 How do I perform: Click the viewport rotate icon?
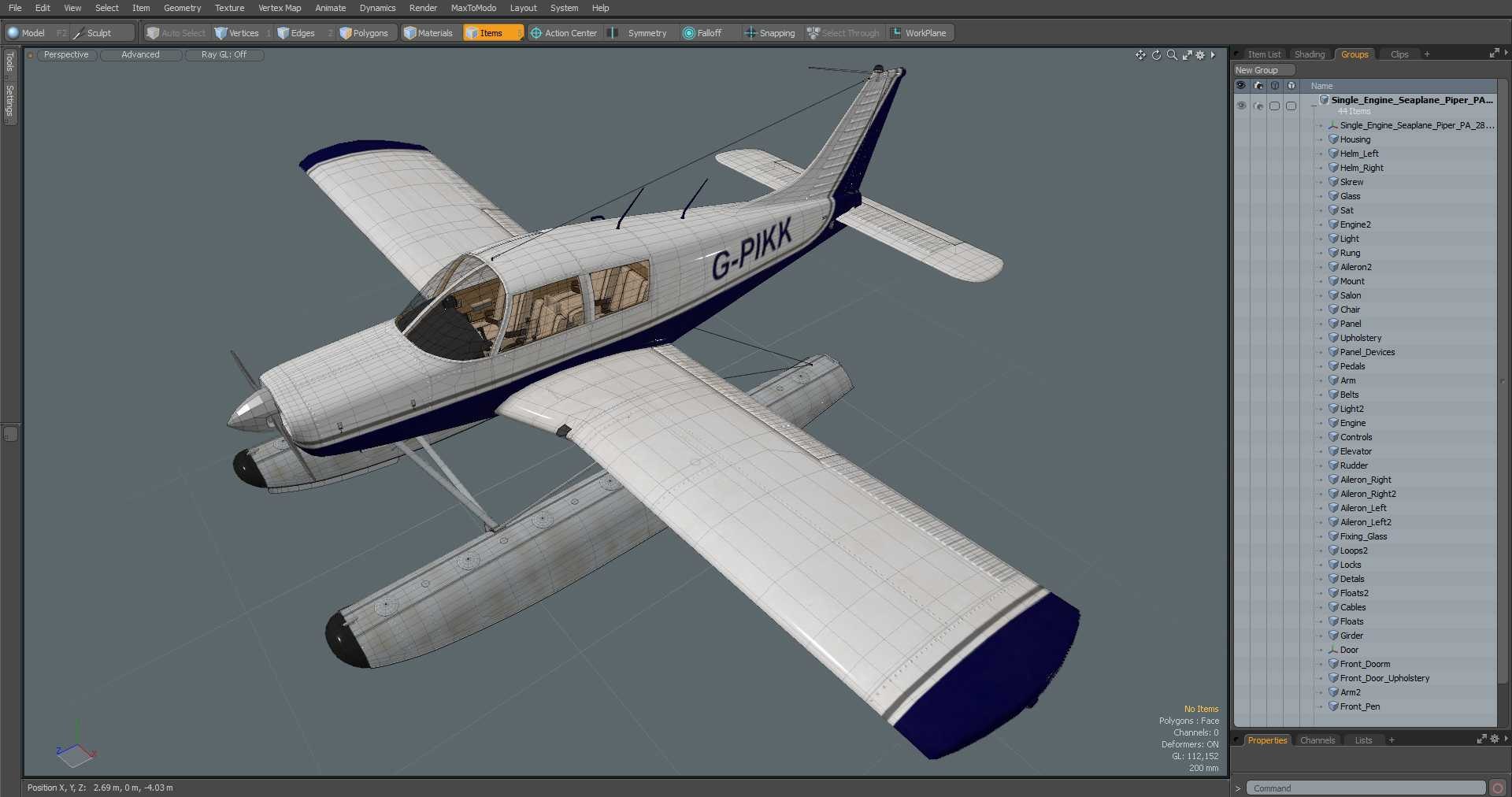coord(1156,55)
